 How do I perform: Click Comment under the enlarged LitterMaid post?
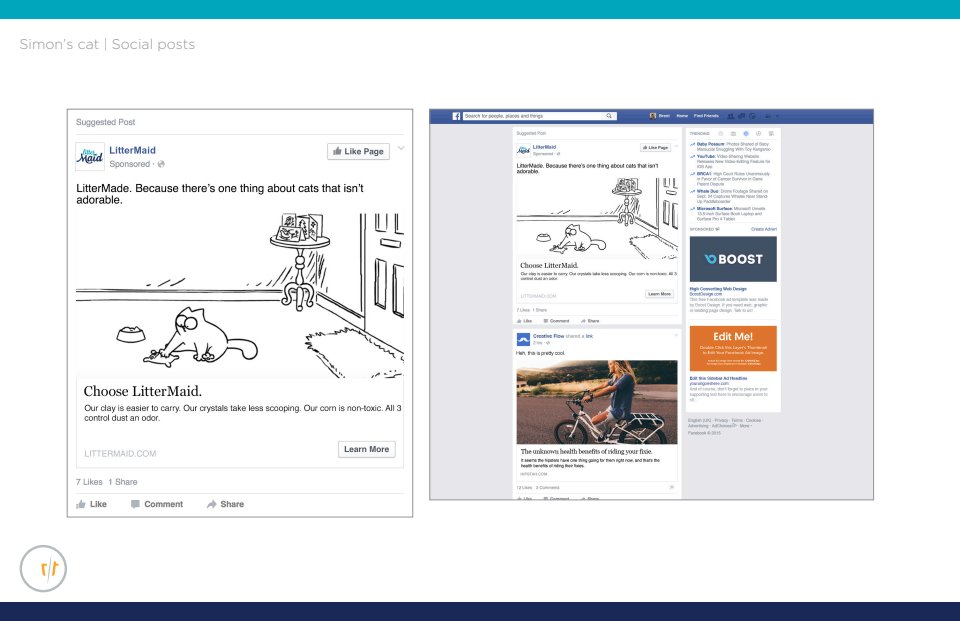coord(157,504)
